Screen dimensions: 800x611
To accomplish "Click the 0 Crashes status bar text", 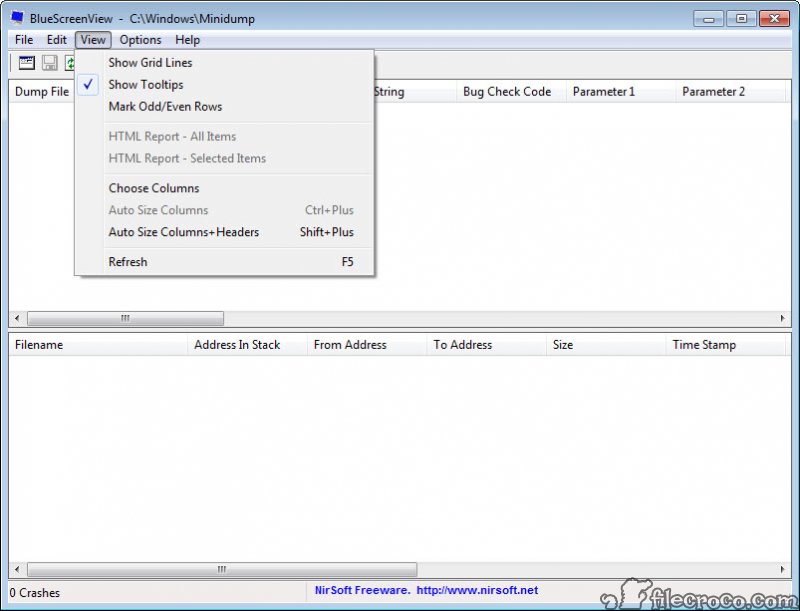I will [35, 593].
